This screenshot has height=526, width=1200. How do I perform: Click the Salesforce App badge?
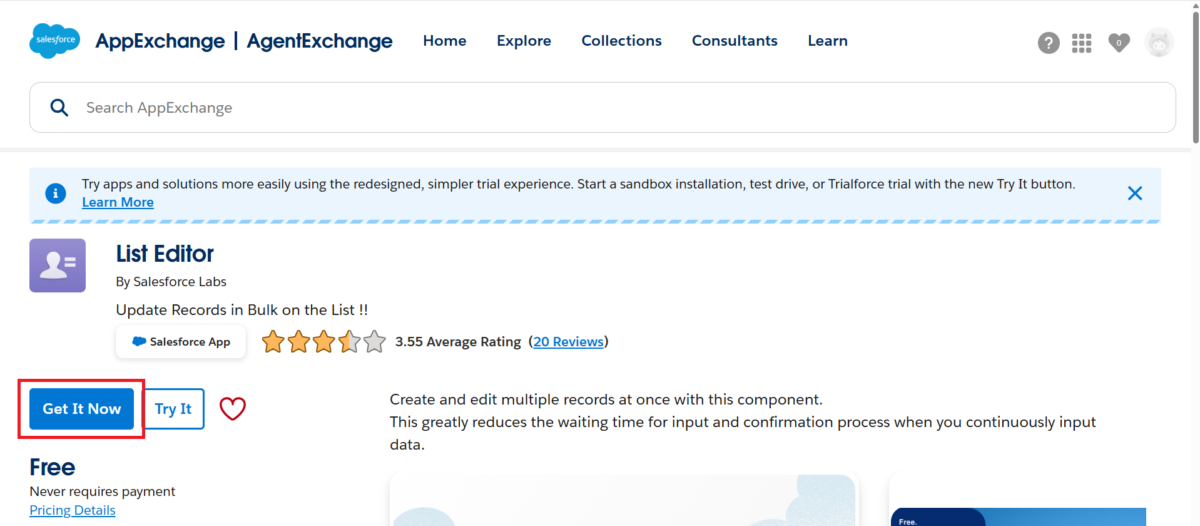coord(180,342)
